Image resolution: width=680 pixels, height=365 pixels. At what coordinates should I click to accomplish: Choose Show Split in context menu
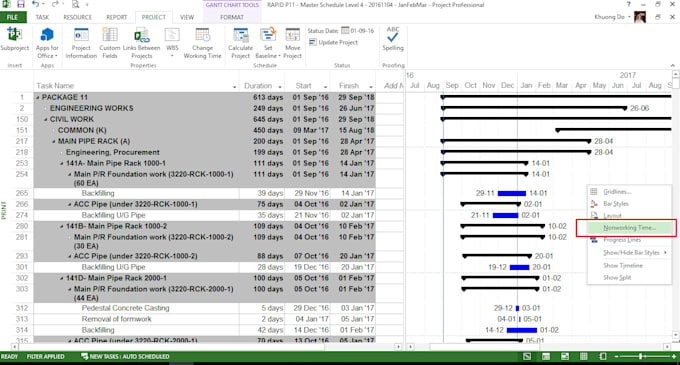[x=629, y=277]
